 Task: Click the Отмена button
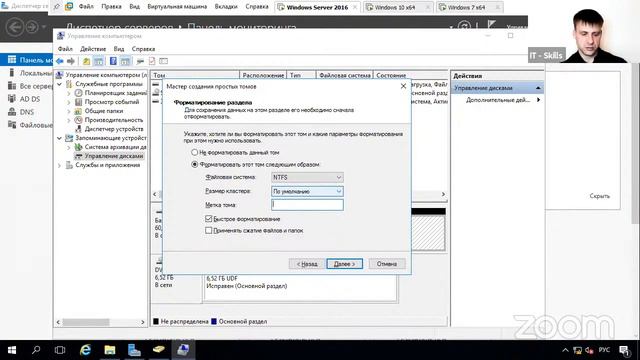click(x=387, y=264)
